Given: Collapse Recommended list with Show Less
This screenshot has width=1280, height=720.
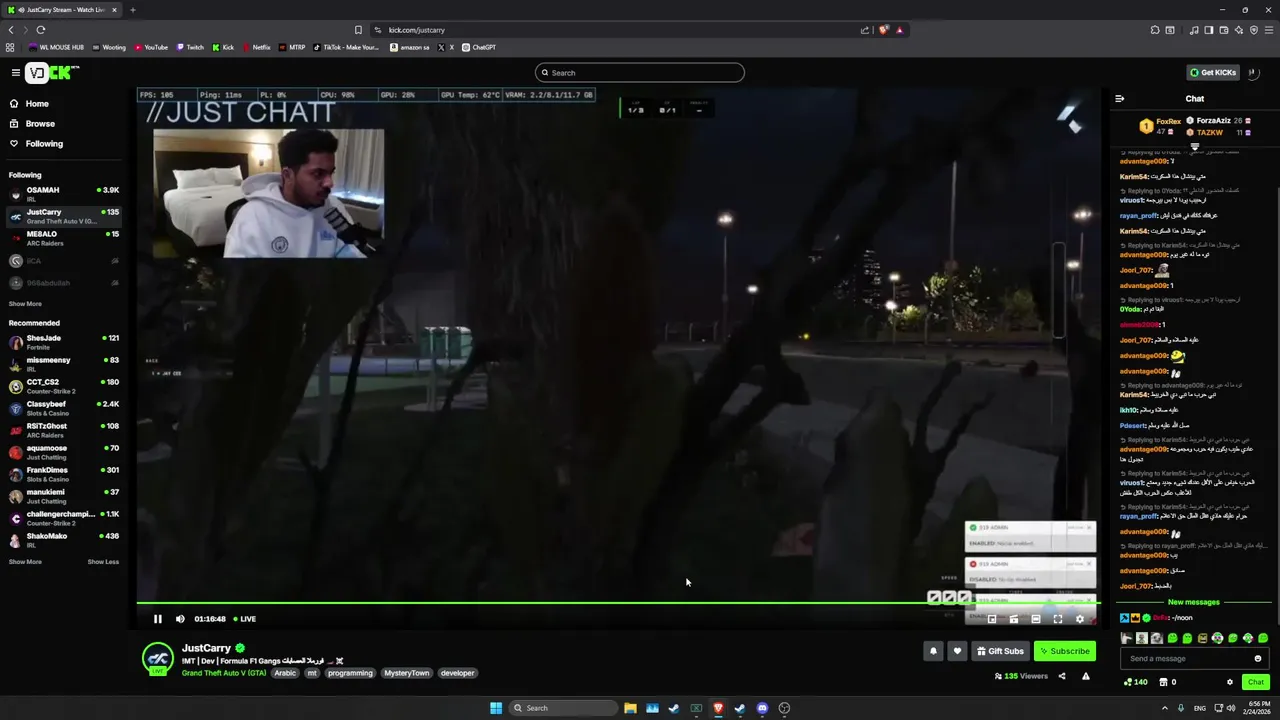Looking at the screenshot, I should (103, 562).
